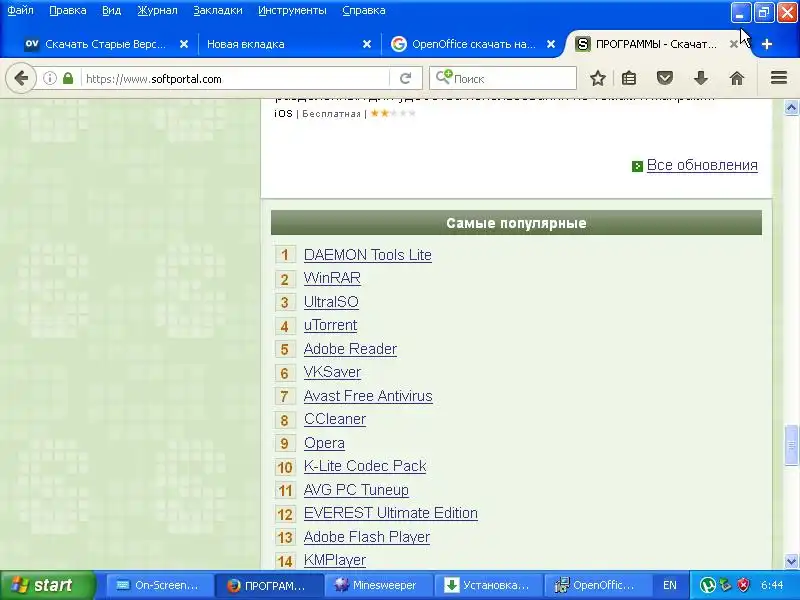Close the 'Новая вкладка' tab
This screenshot has width=800, height=600.
(367, 44)
